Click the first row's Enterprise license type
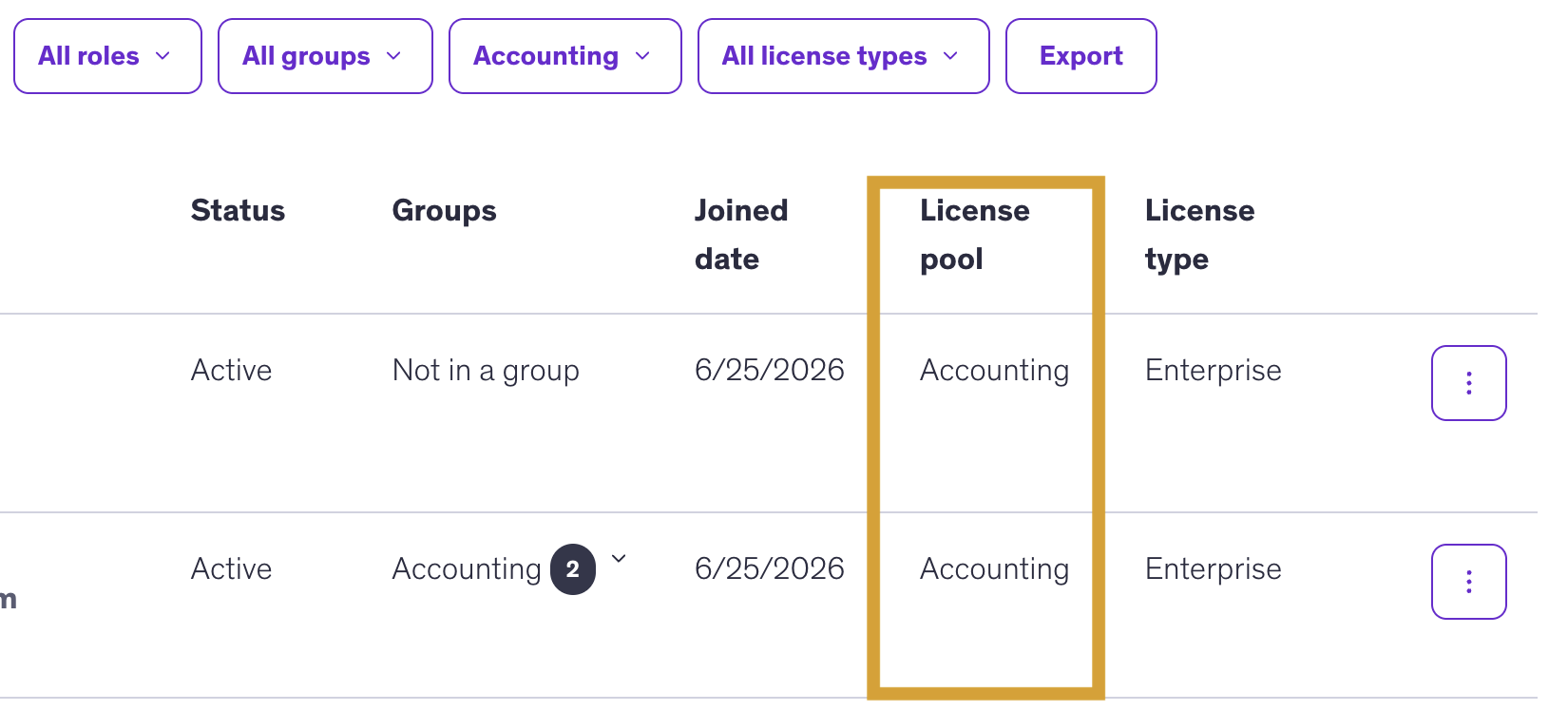The height and width of the screenshot is (711, 1568). [1213, 370]
